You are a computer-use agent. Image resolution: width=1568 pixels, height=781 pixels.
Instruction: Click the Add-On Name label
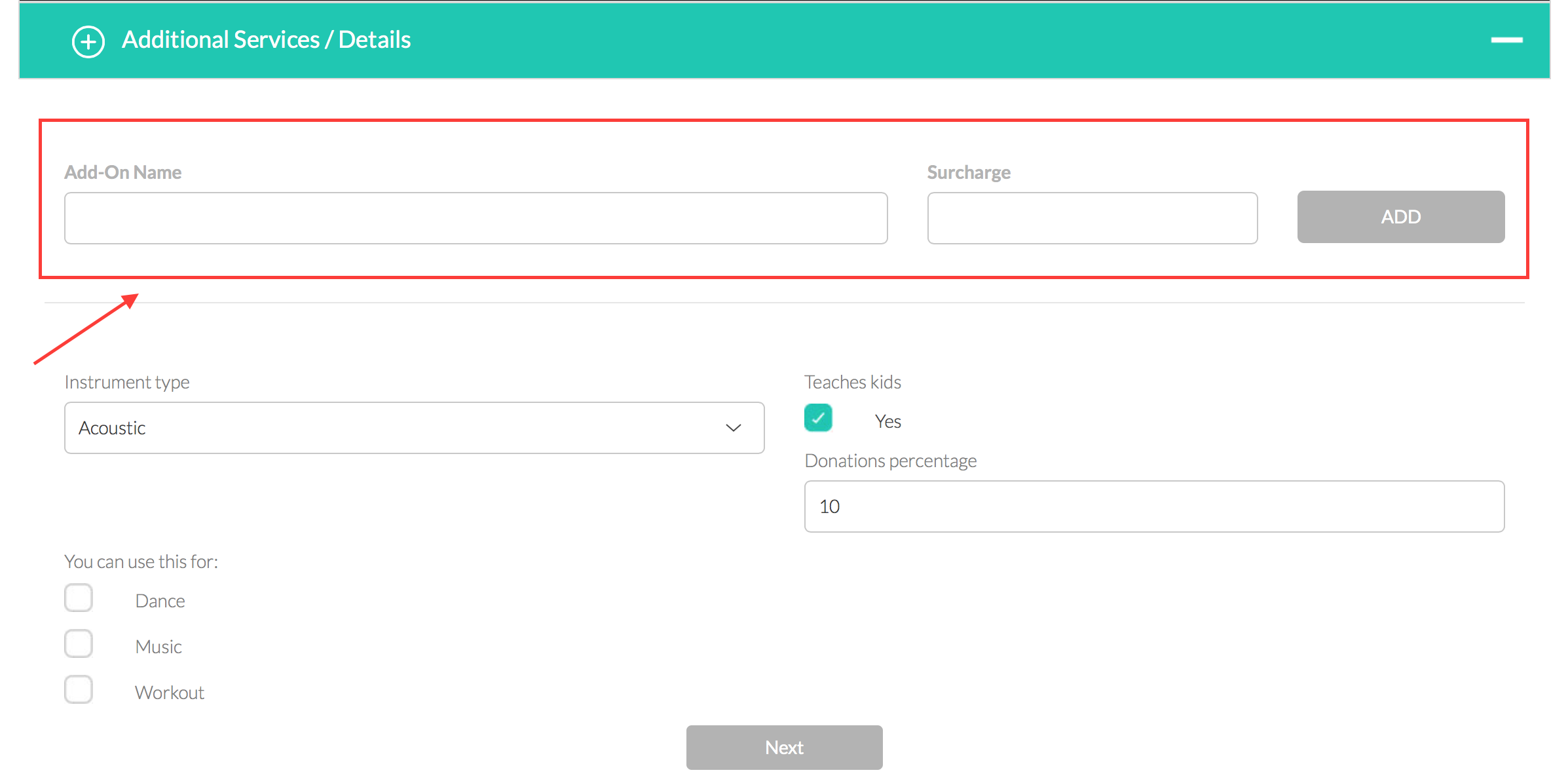click(123, 172)
